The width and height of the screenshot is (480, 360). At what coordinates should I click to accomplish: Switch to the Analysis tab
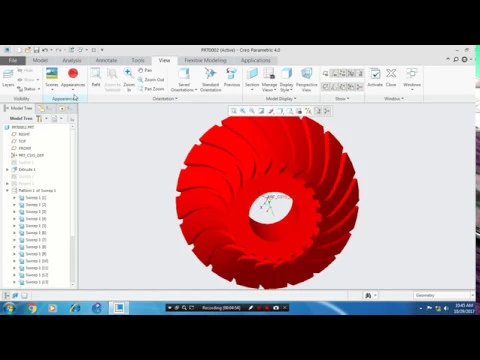click(72, 60)
